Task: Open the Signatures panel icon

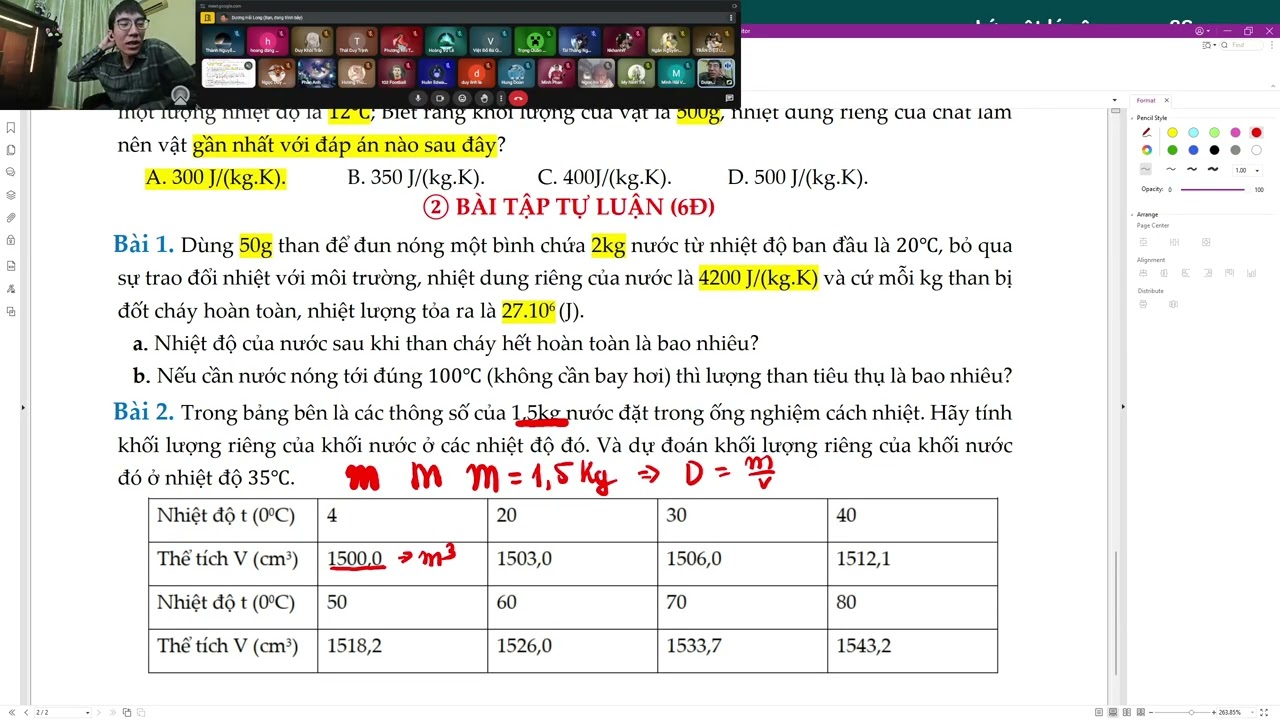Action: point(11,289)
